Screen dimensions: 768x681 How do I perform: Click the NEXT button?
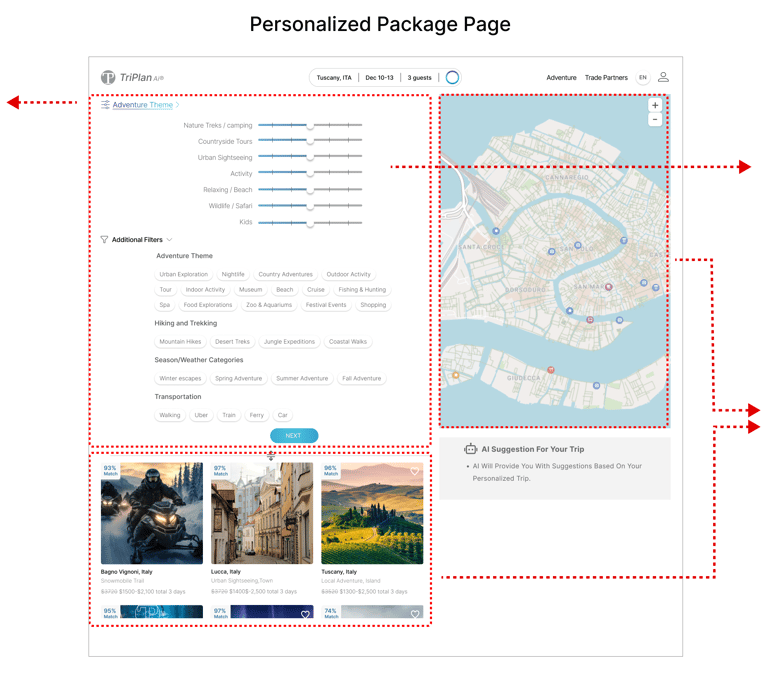294,436
